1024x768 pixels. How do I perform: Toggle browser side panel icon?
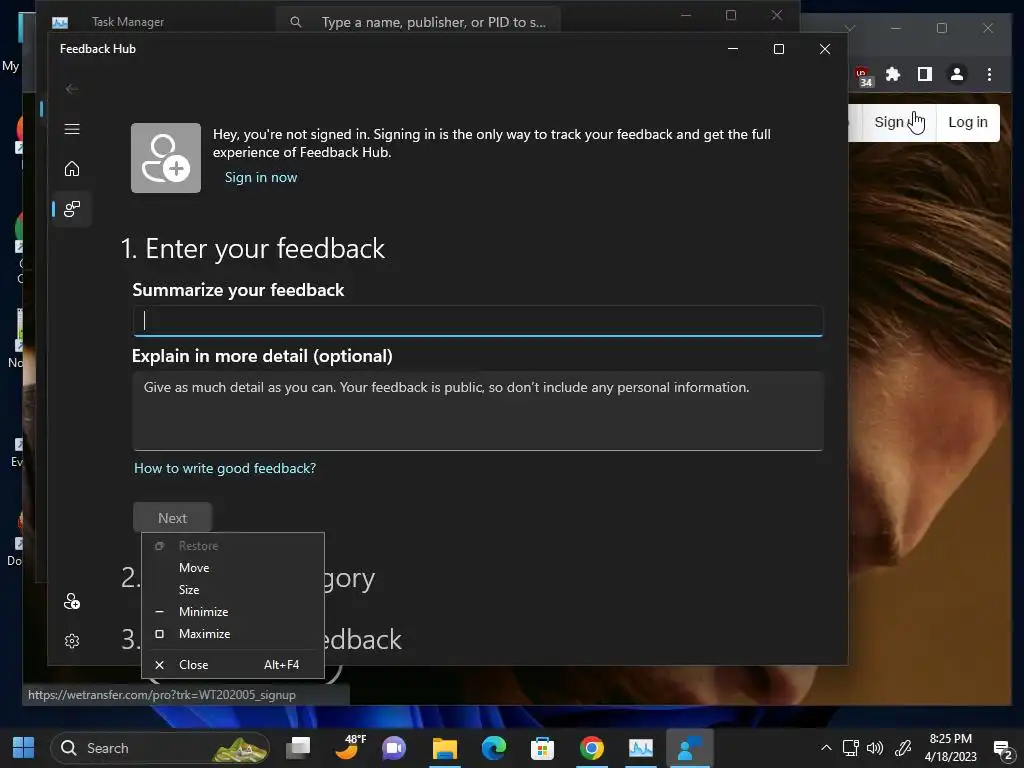(925, 74)
